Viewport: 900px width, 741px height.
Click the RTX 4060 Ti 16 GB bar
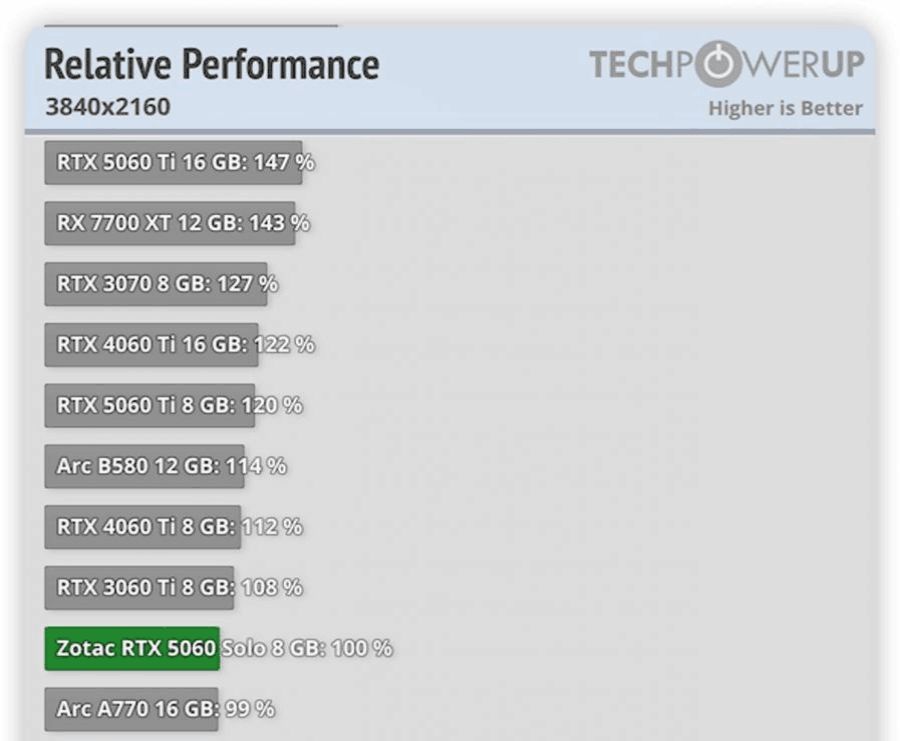coord(151,345)
